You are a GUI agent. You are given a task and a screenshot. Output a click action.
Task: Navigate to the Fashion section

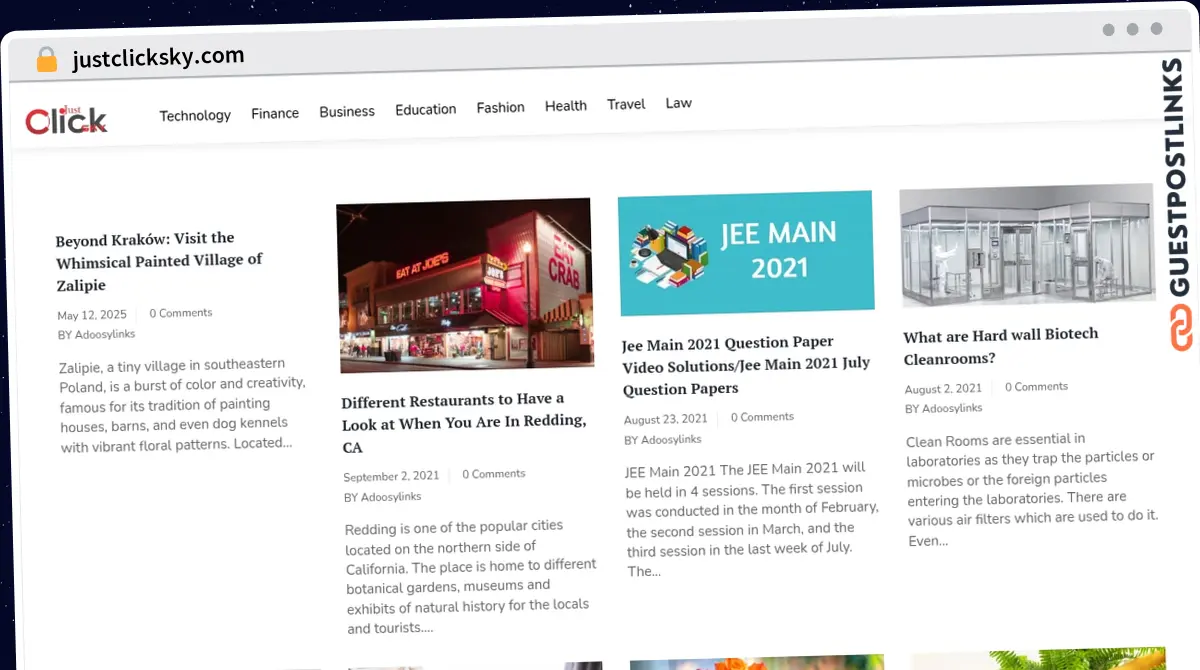click(x=500, y=107)
